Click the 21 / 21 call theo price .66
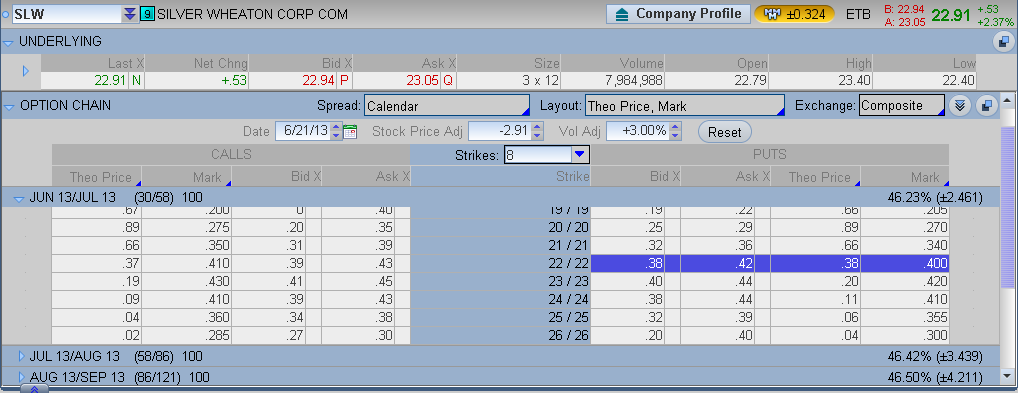 click(x=97, y=245)
